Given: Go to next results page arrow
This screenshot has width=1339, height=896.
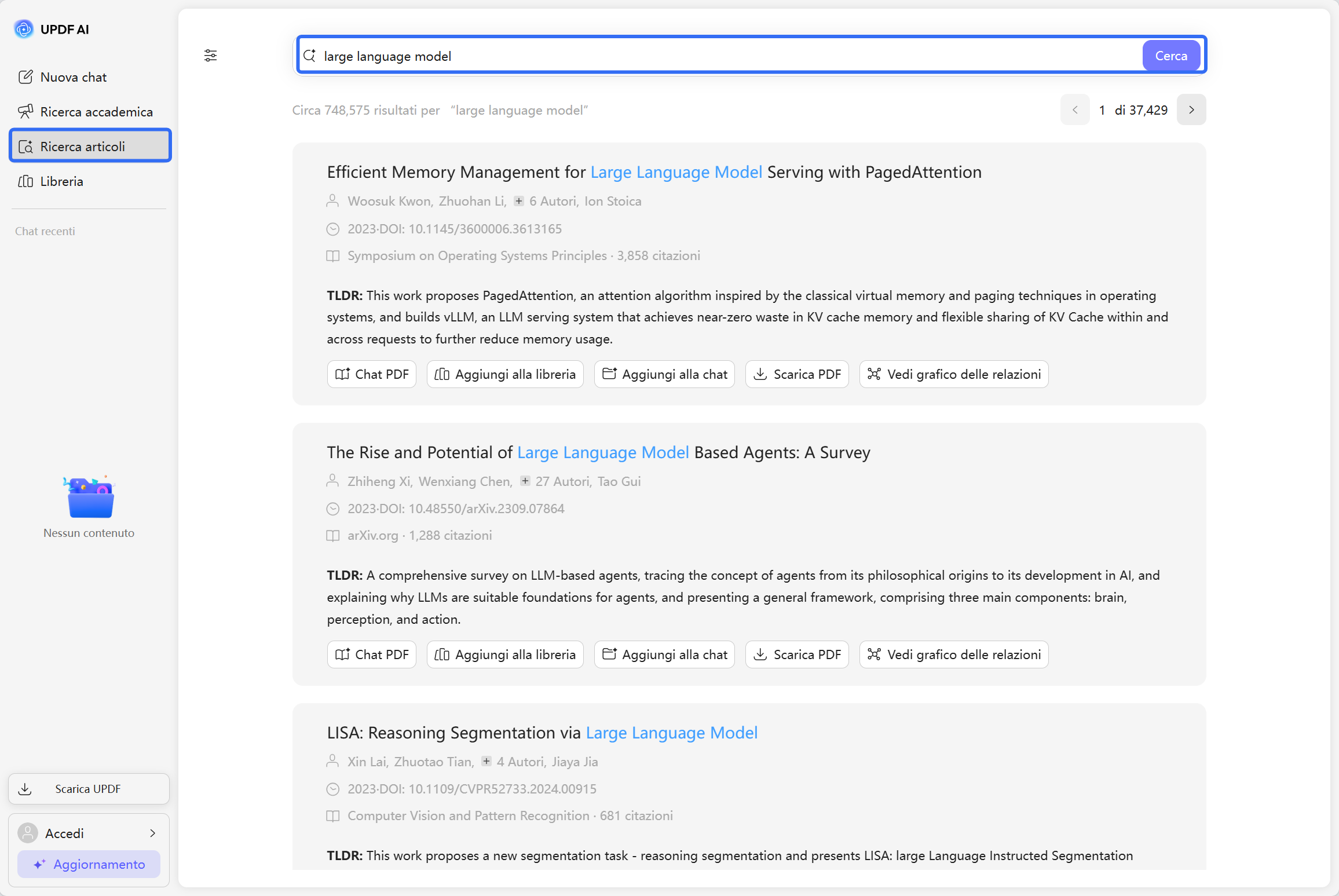Looking at the screenshot, I should tap(1191, 109).
